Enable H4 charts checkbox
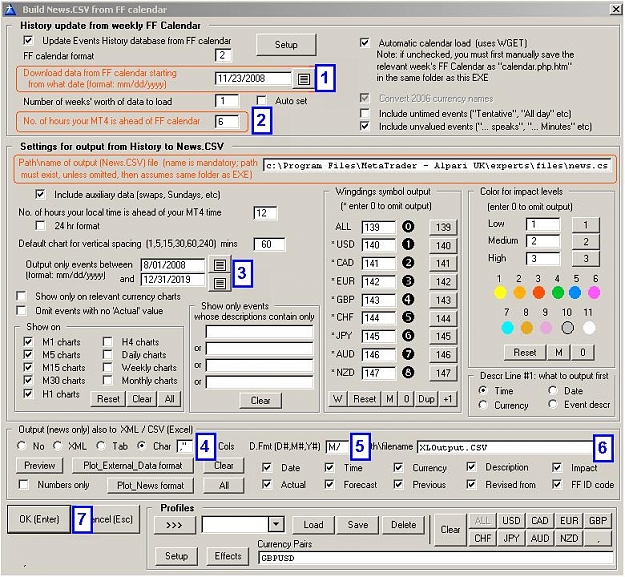This screenshot has width=625, height=577. pos(107,342)
